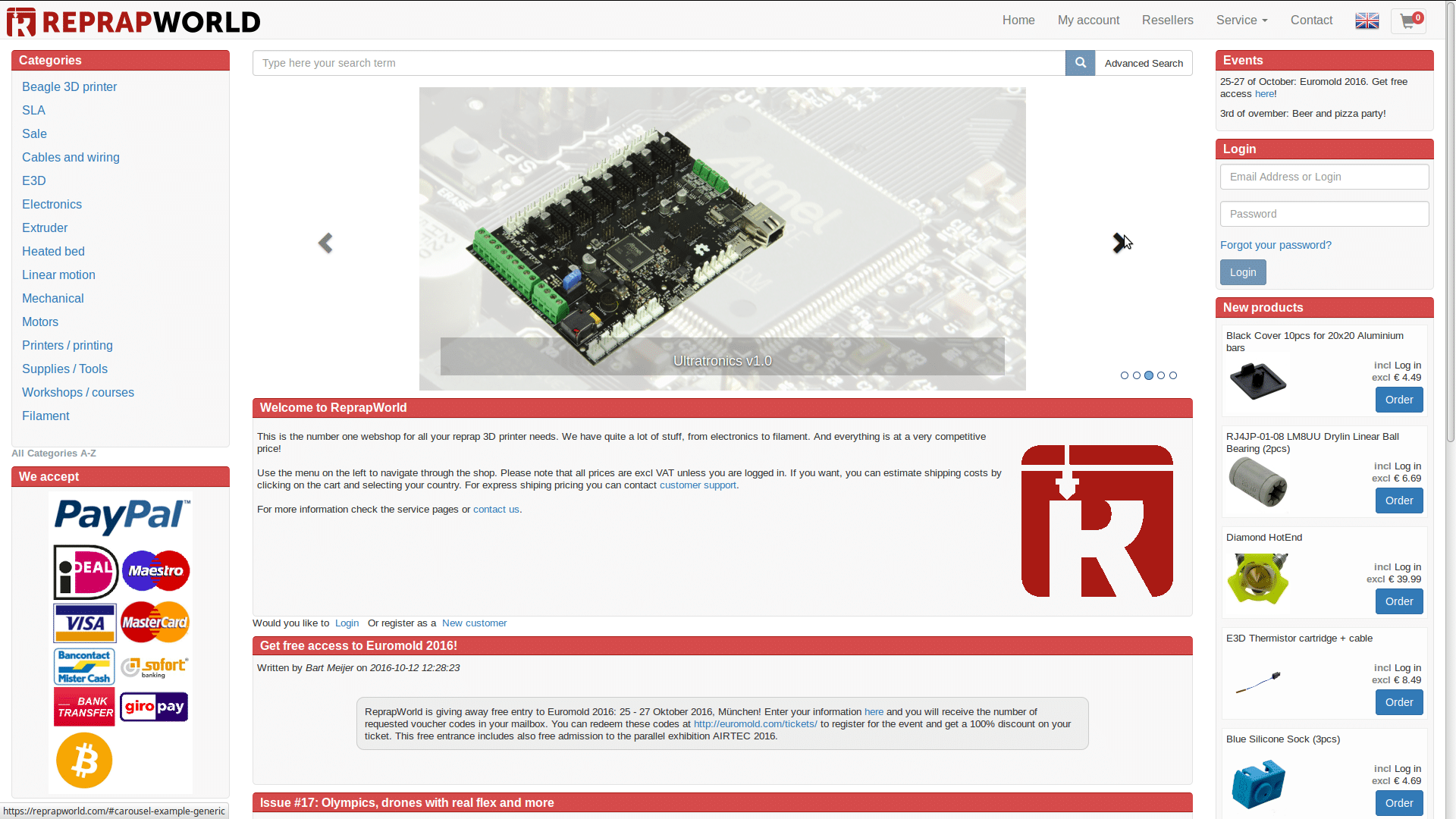Click the iDEAL payment icon
This screenshot has height=819, width=1456.
coord(84,570)
